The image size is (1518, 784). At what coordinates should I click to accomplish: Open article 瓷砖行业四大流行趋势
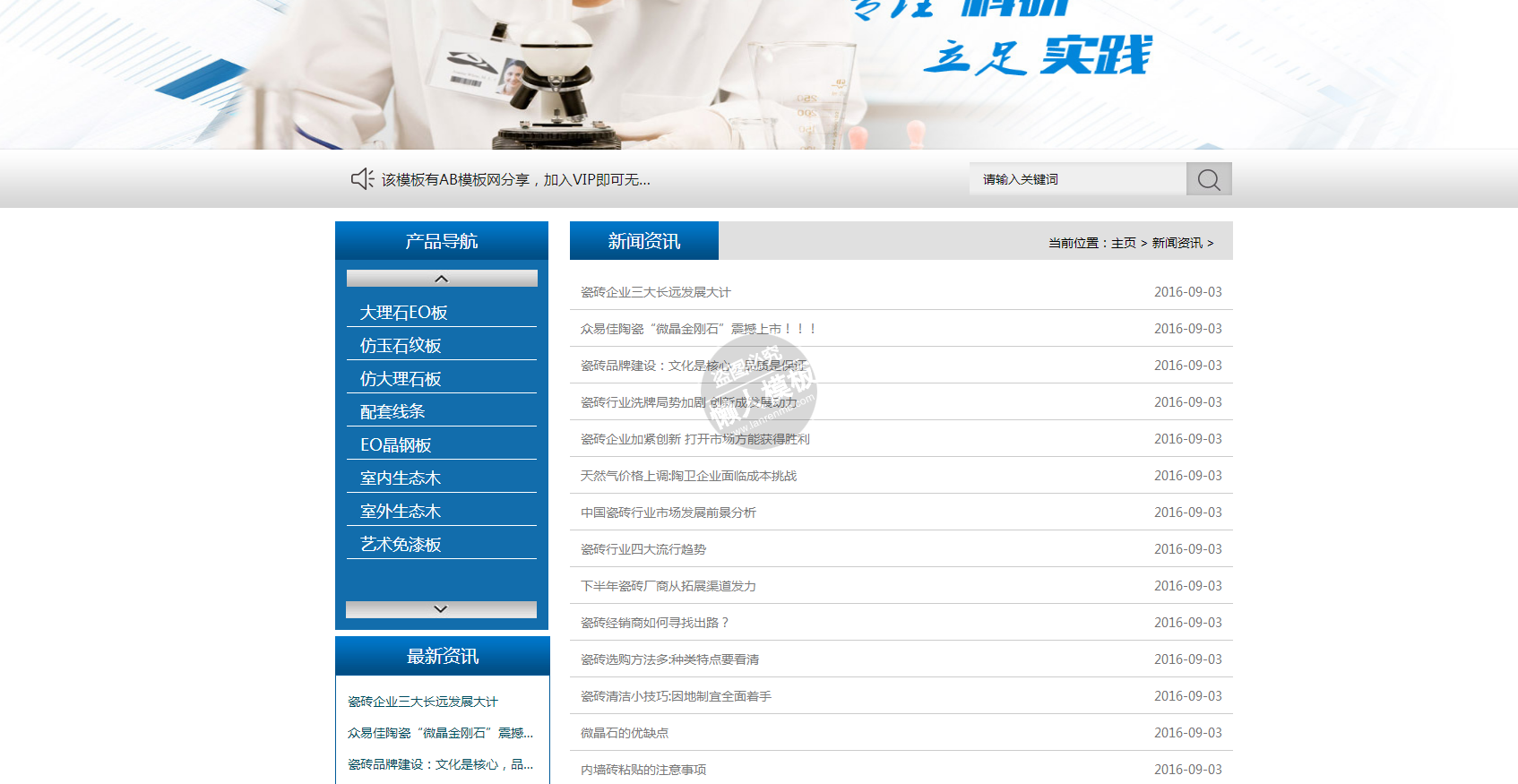coord(643,549)
